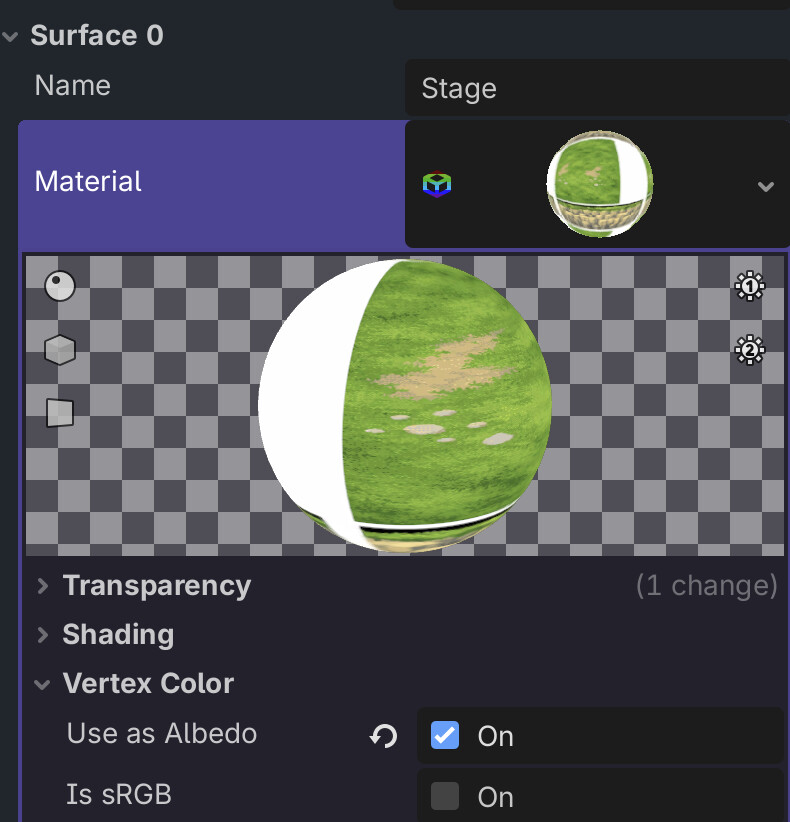Switch material preview to cube mesh
790x822 pixels.
tap(60, 349)
